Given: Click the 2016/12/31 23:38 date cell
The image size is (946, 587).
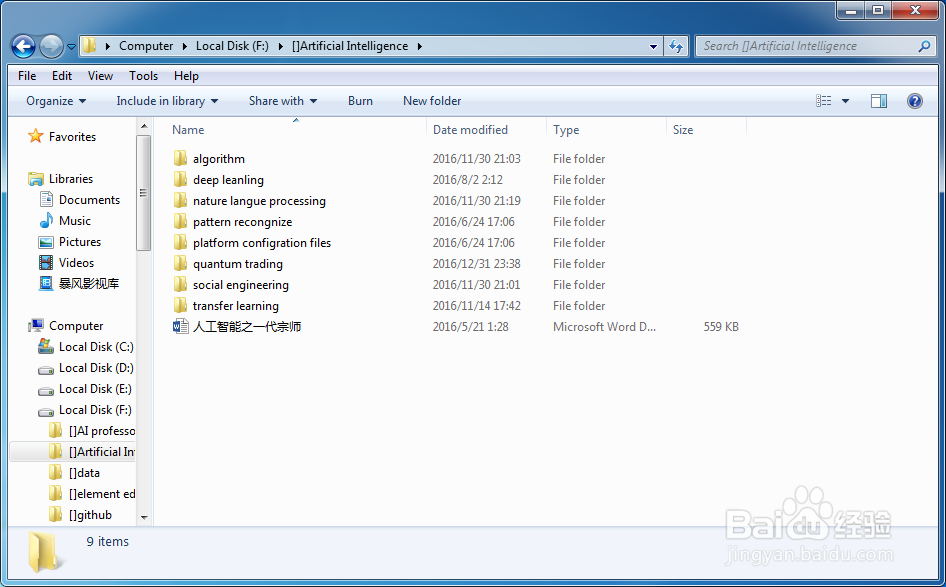Looking at the screenshot, I should click(477, 264).
